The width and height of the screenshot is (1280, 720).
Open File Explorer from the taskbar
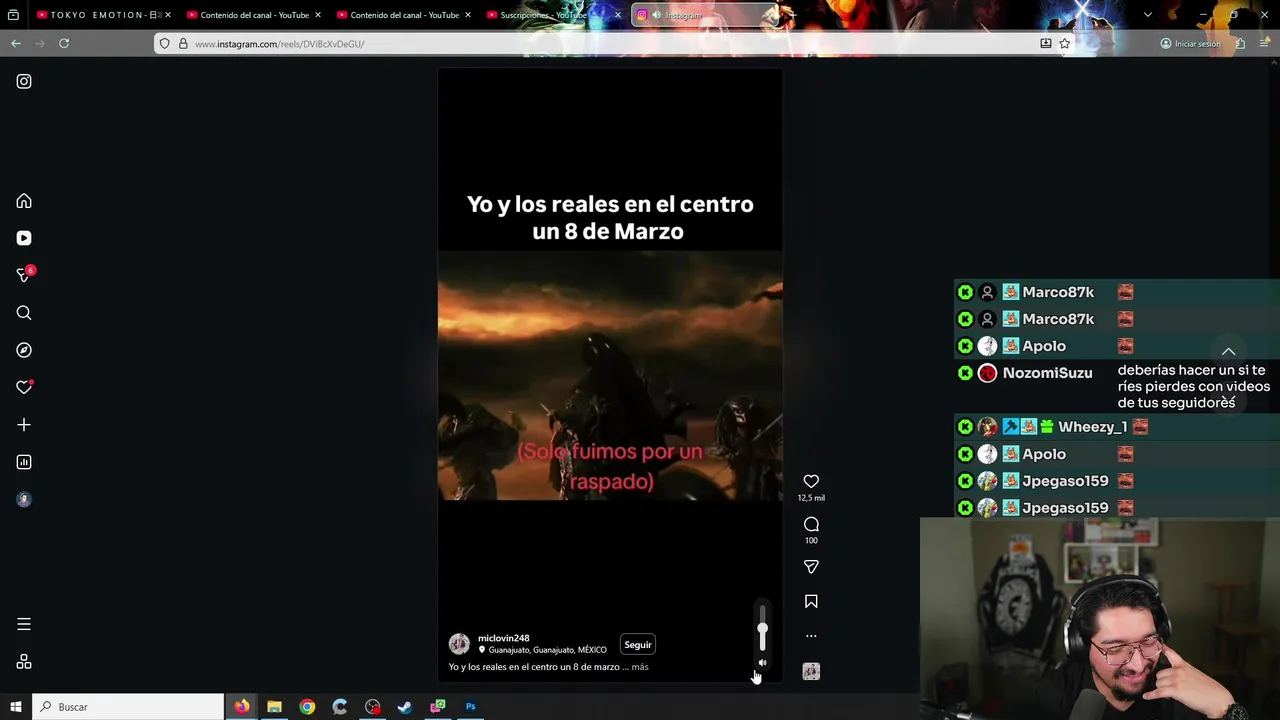(x=274, y=707)
